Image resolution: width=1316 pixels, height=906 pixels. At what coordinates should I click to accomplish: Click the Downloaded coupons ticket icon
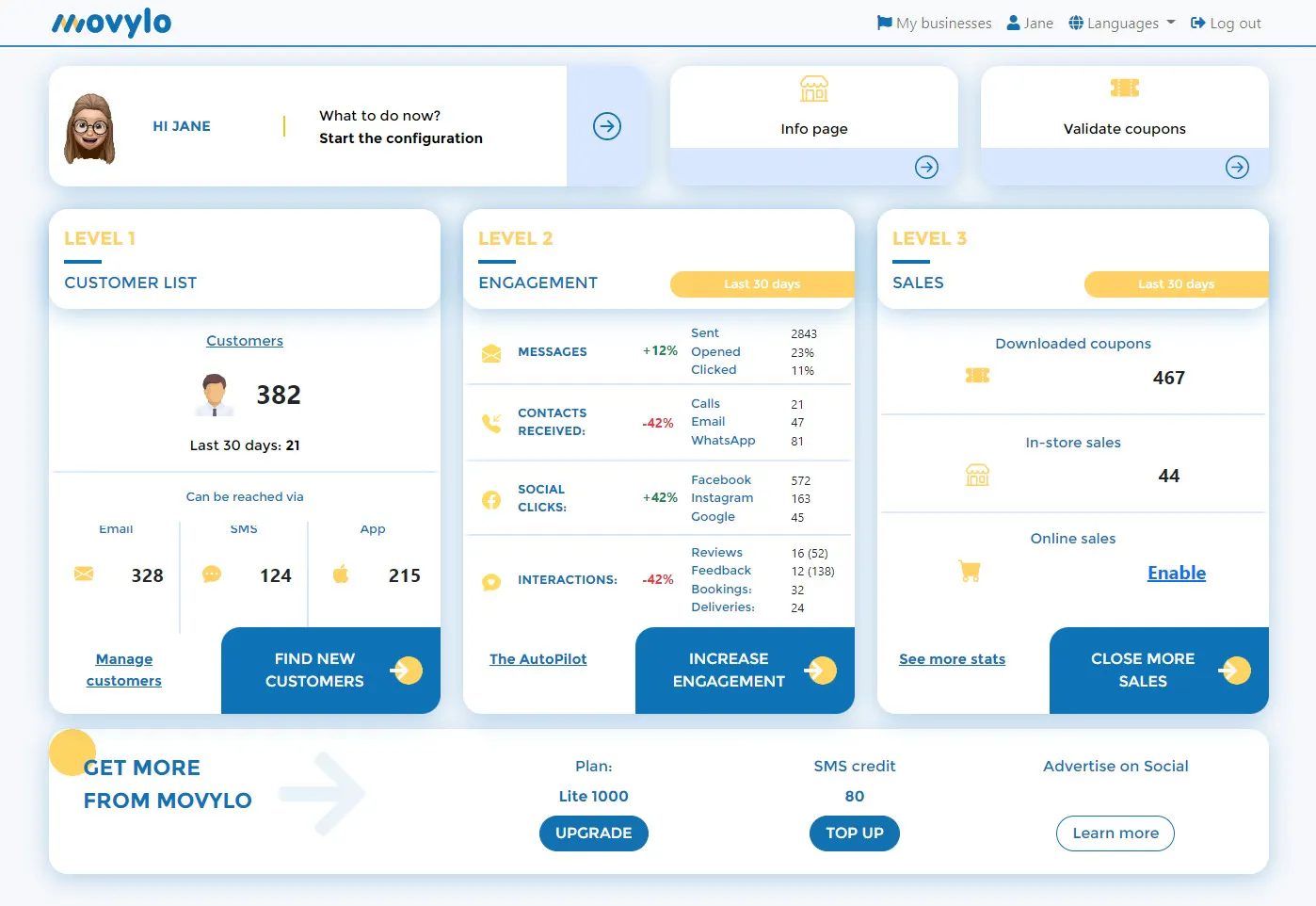point(977,376)
